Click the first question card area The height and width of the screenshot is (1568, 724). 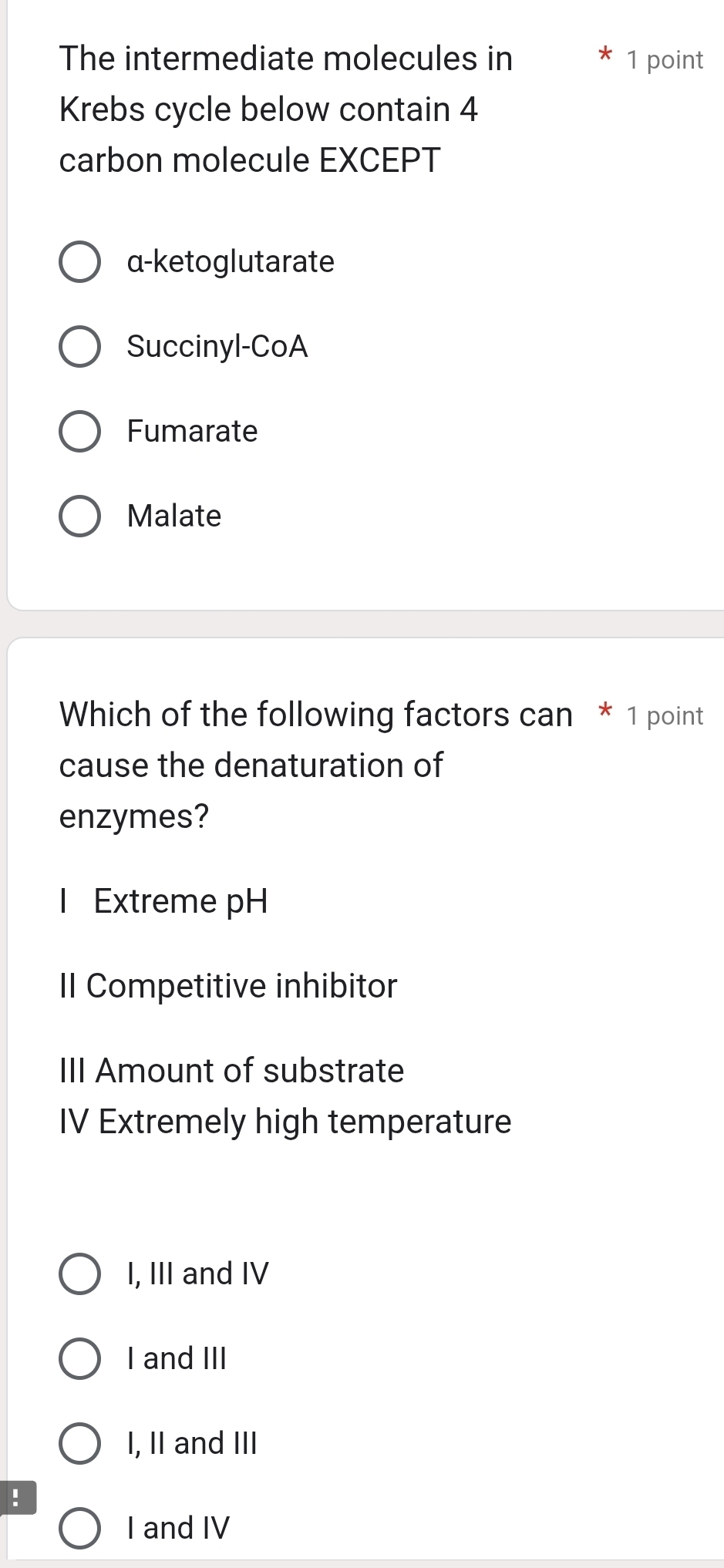(362, 308)
